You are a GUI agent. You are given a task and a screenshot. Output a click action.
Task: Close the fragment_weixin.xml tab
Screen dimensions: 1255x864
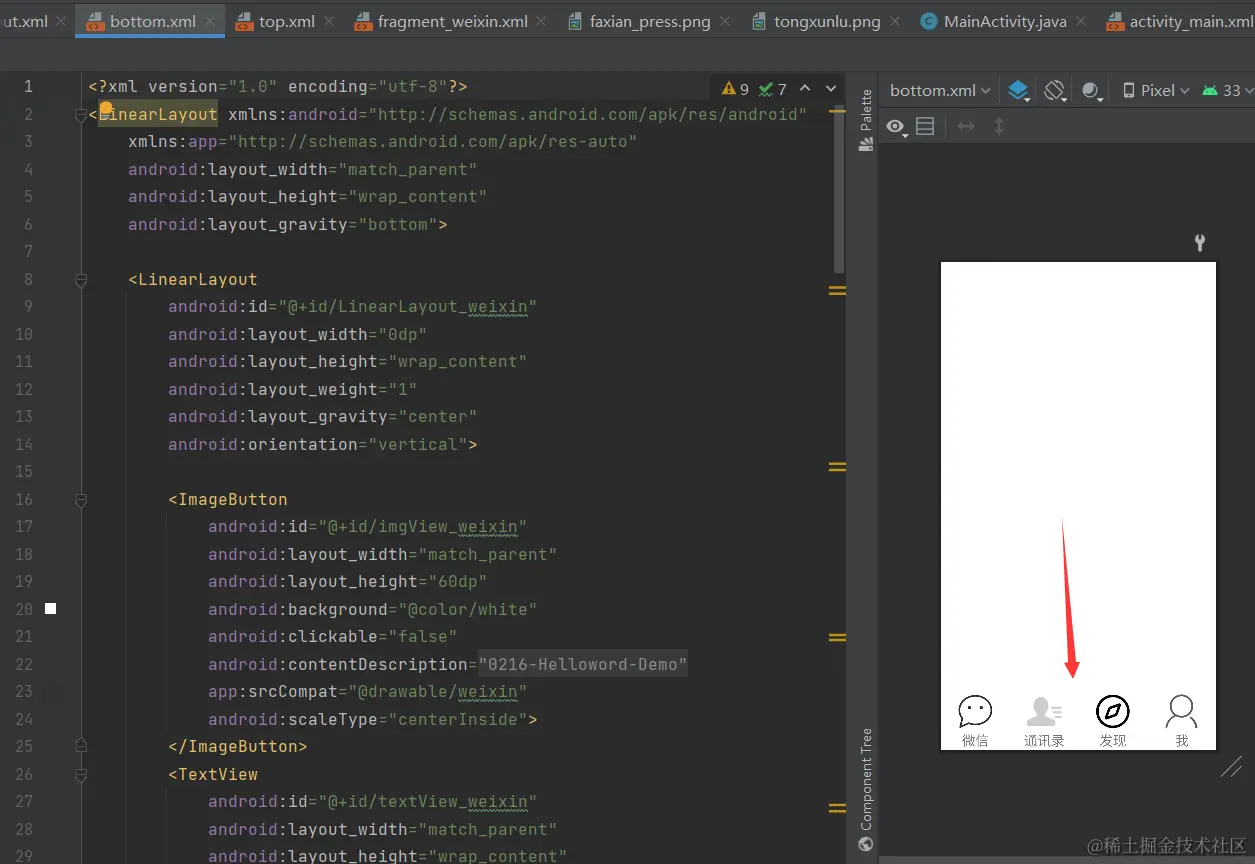pos(543,21)
